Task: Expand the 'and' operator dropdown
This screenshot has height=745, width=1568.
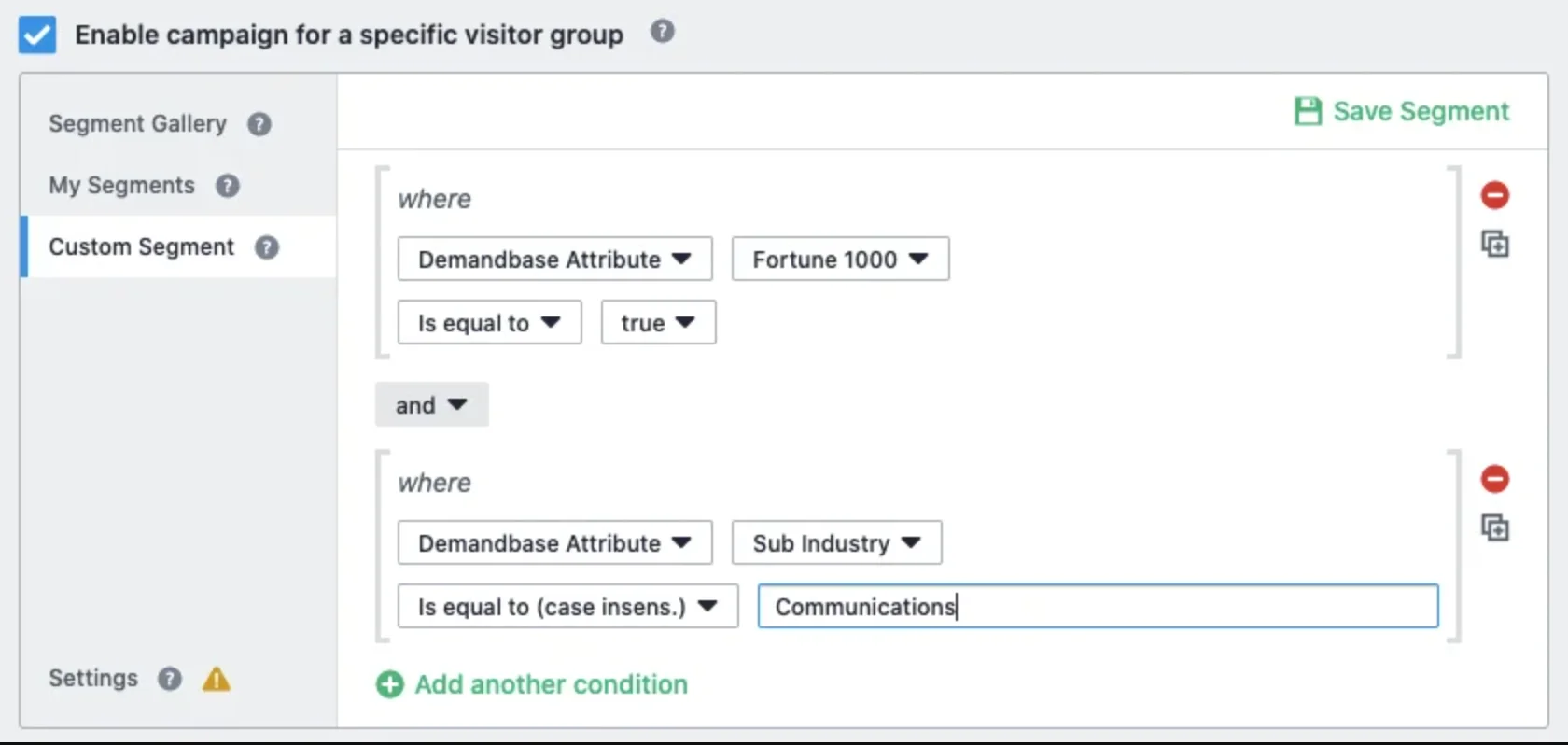Action: (431, 404)
